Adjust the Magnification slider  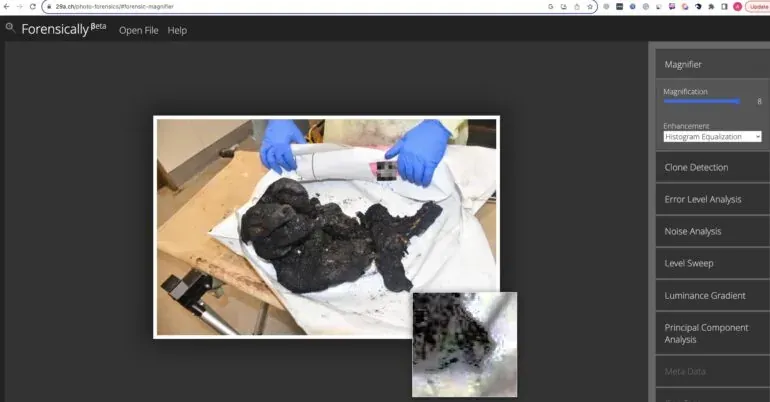[x=702, y=101]
